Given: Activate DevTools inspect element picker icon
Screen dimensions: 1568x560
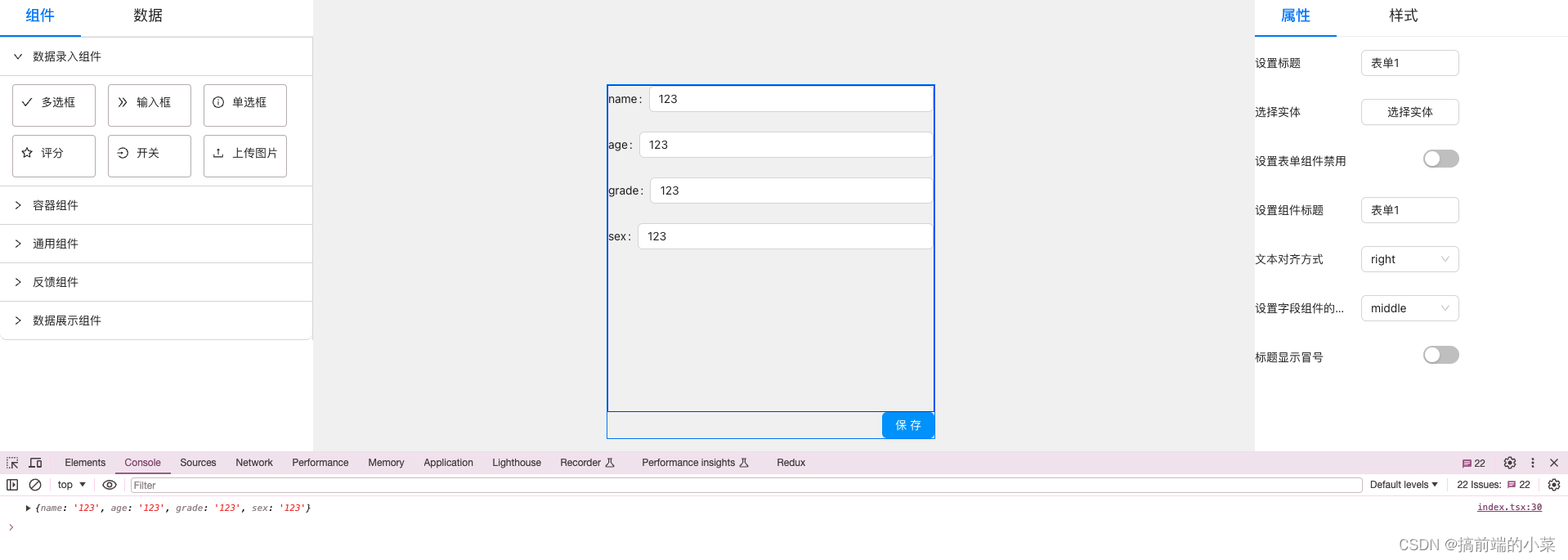Looking at the screenshot, I should (12, 463).
